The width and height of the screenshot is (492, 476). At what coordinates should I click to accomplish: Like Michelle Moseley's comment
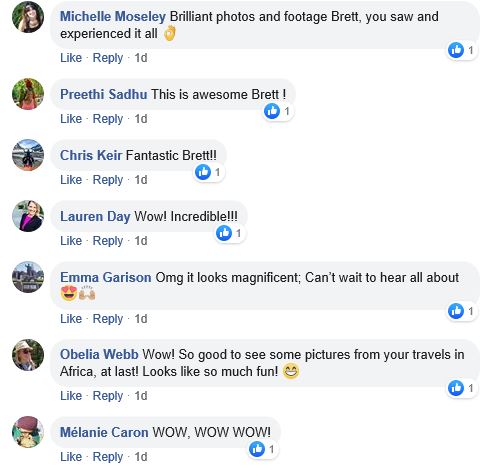point(71,58)
